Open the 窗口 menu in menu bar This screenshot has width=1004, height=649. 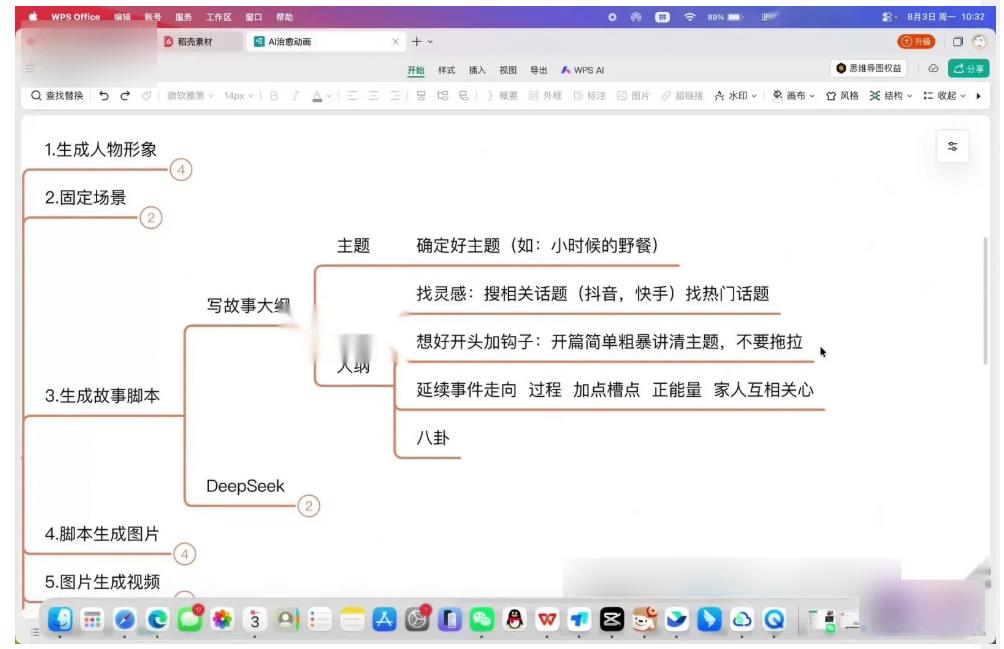click(x=254, y=17)
